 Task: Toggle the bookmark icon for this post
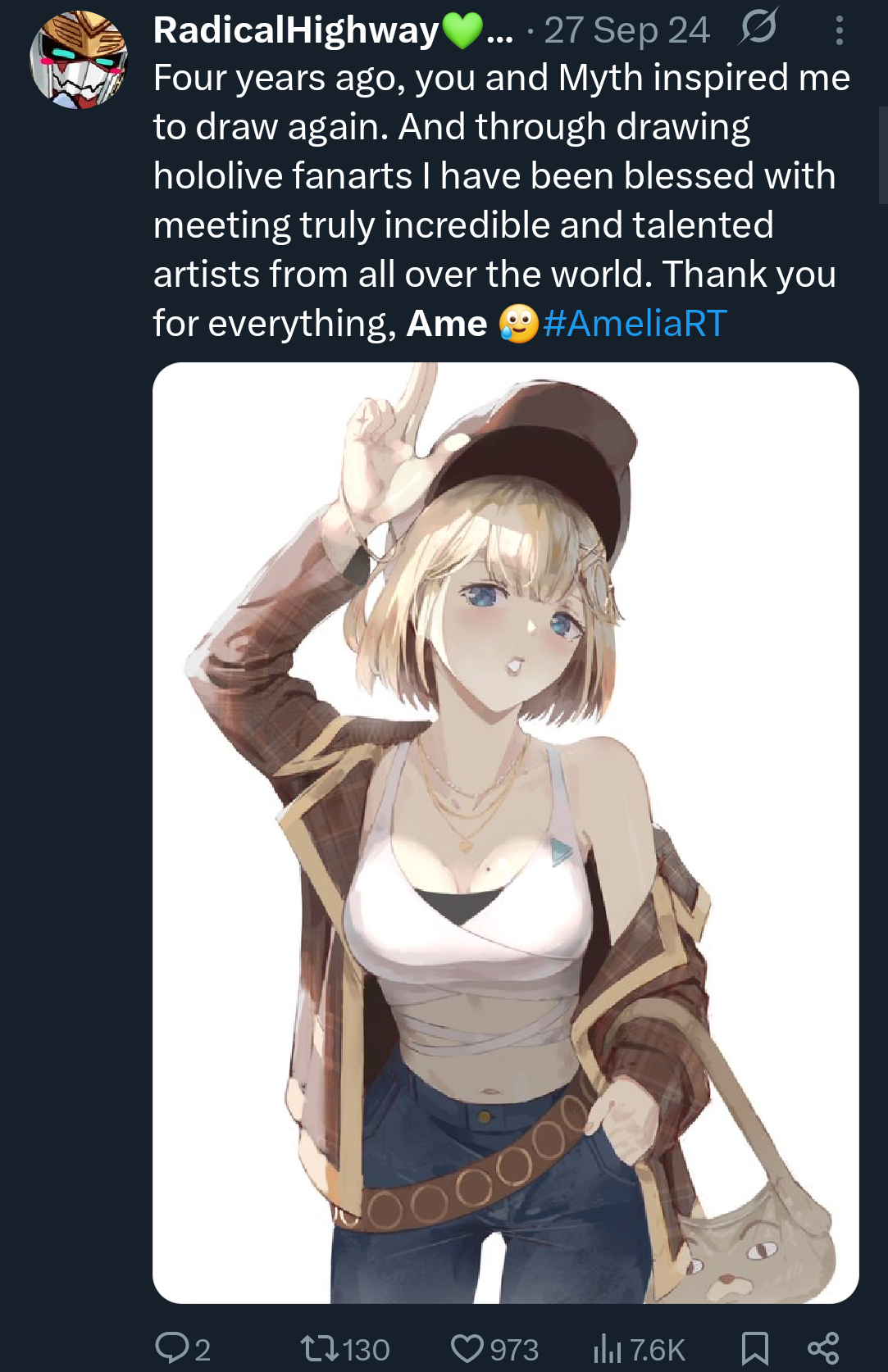[x=754, y=1348]
